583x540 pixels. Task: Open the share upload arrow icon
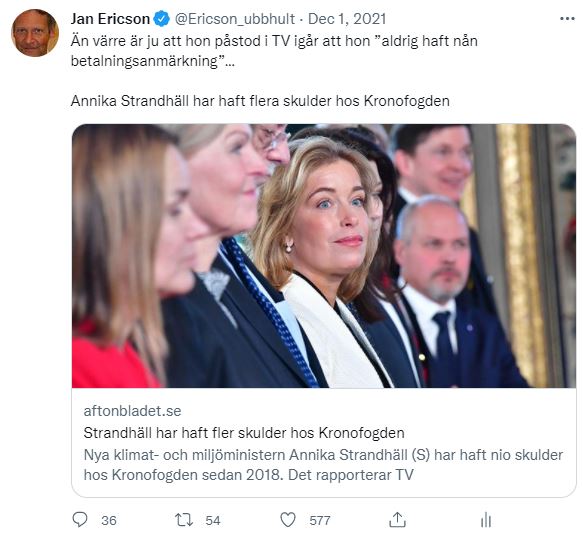(x=397, y=520)
